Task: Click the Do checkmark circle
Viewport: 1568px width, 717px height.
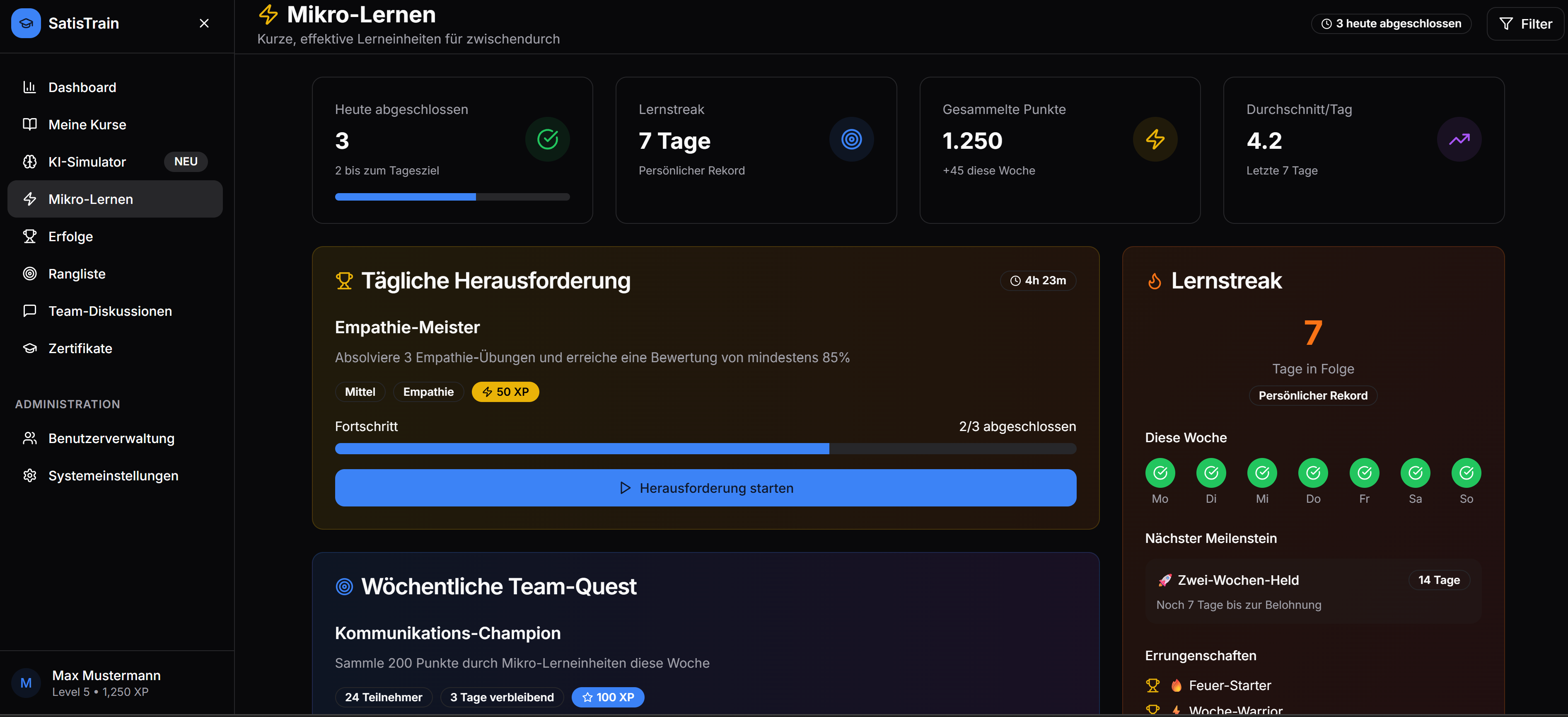Action: (1313, 473)
